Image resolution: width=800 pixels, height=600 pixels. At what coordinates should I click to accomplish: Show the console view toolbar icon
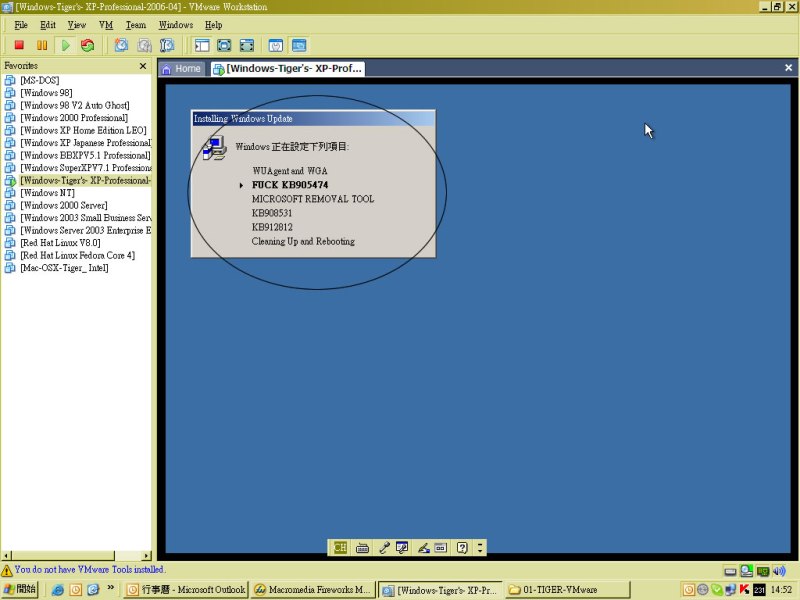point(299,45)
